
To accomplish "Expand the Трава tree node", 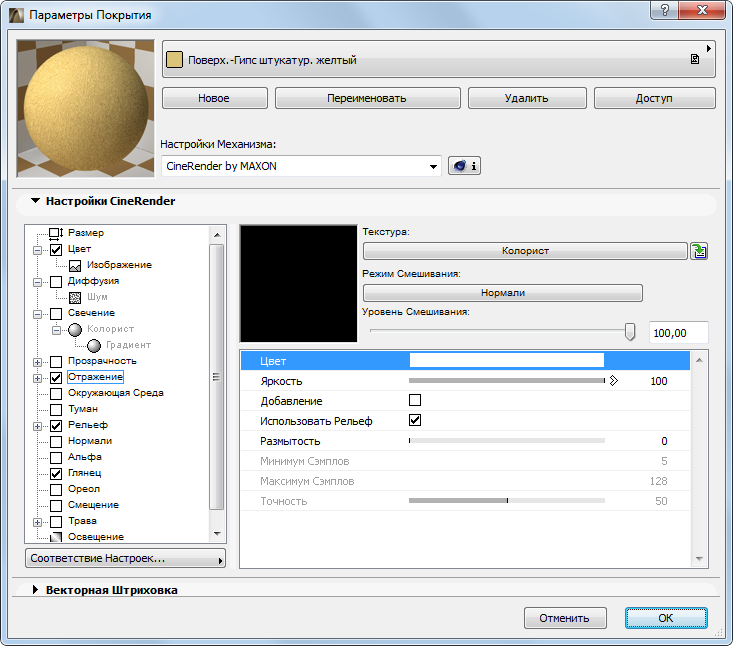I will tap(37, 522).
